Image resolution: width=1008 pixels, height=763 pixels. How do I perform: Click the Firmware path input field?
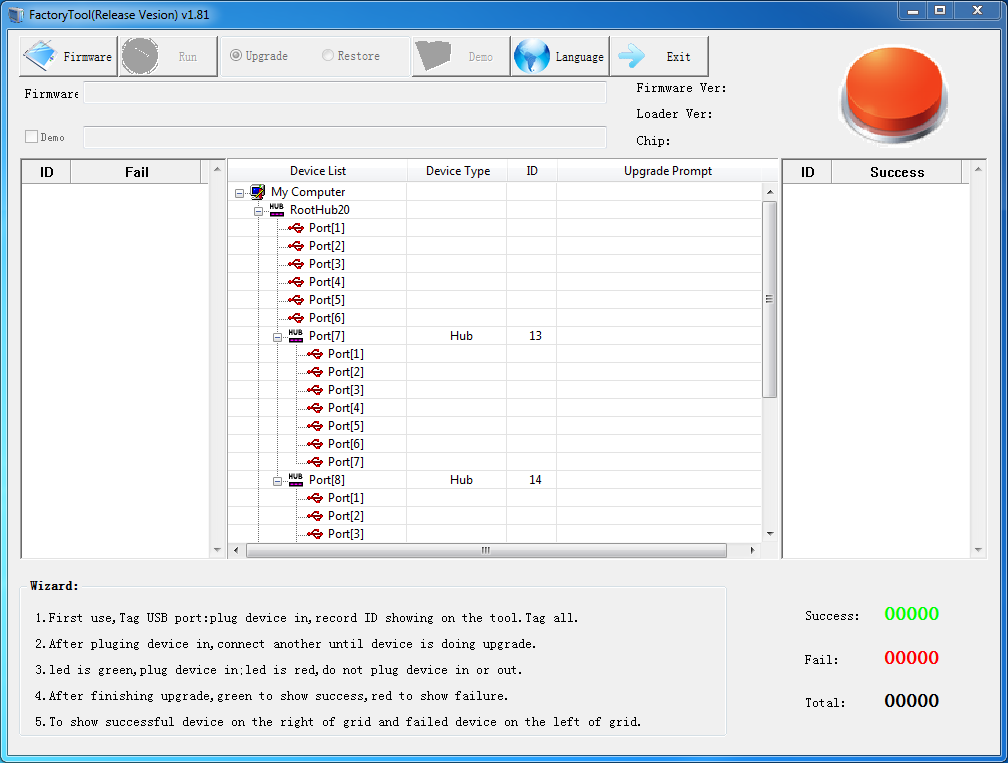tap(345, 93)
